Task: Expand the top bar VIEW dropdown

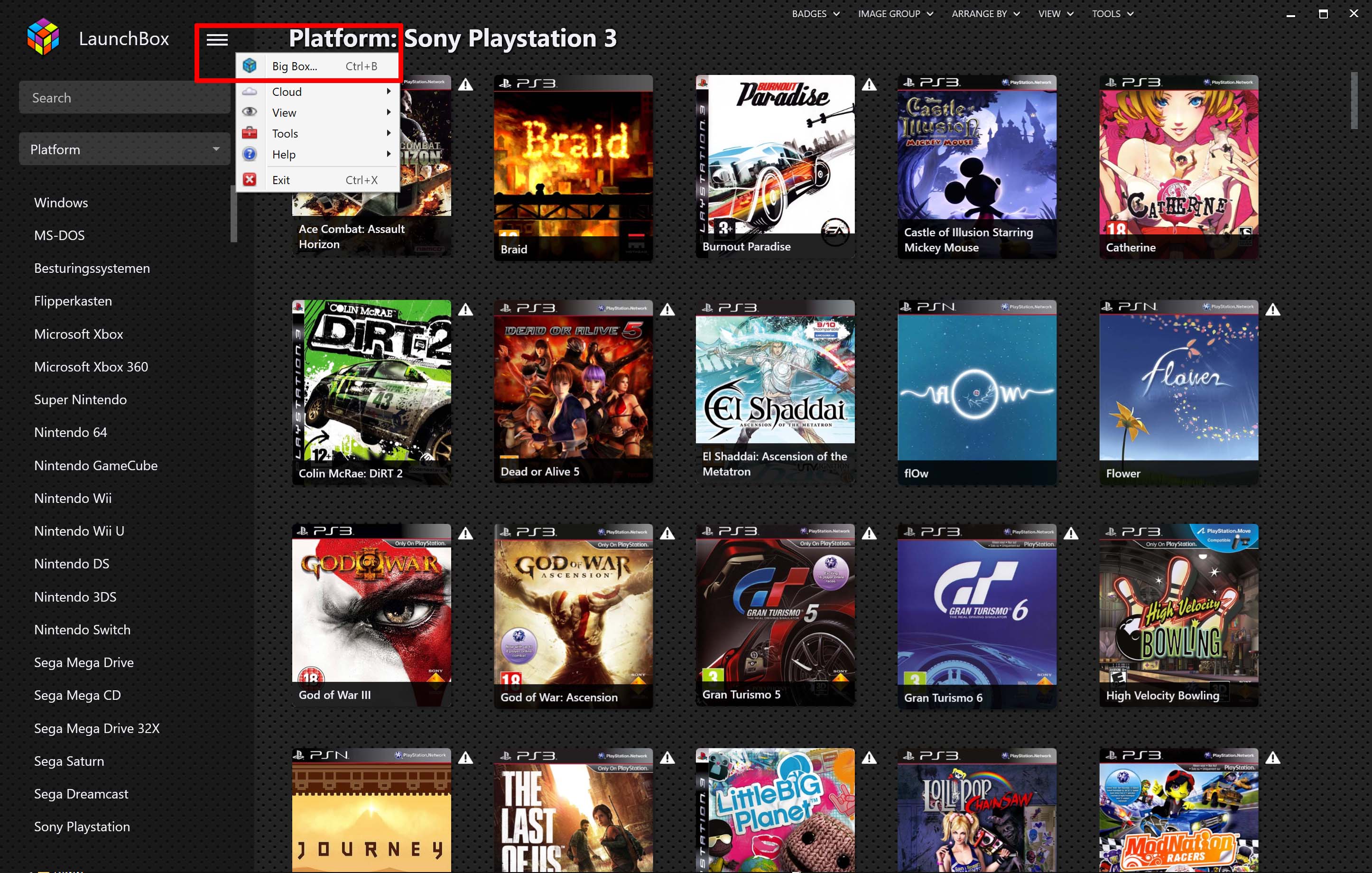Action: 1055,14
